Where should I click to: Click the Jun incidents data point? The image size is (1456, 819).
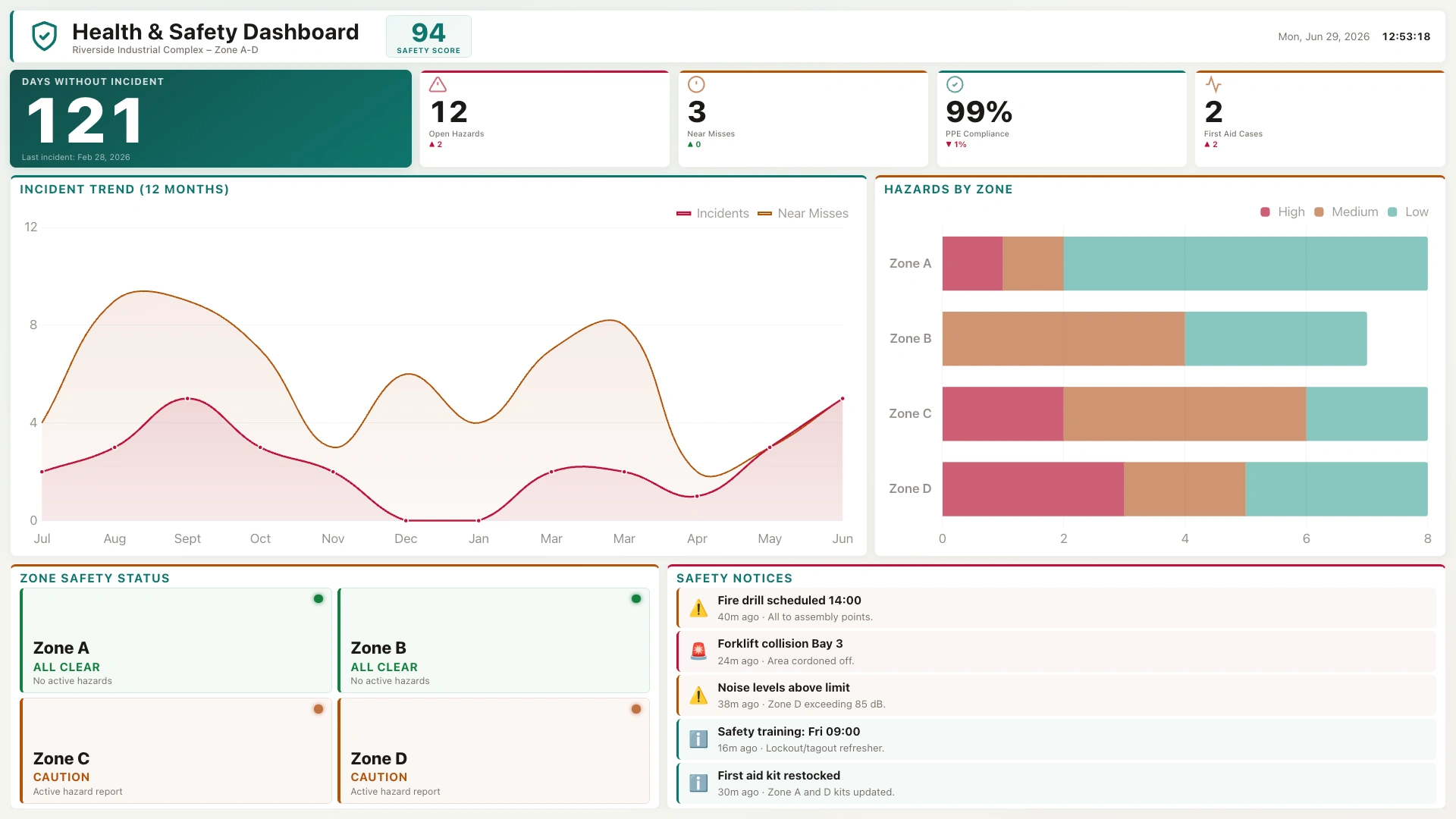coord(843,399)
